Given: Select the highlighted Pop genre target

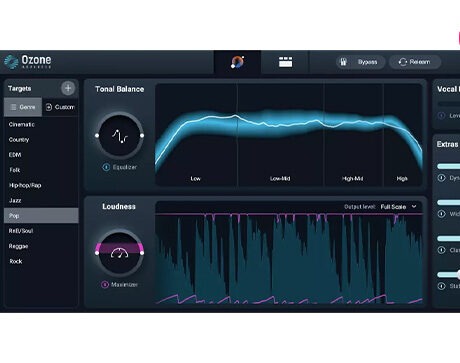Looking at the screenshot, I should 41,216.
